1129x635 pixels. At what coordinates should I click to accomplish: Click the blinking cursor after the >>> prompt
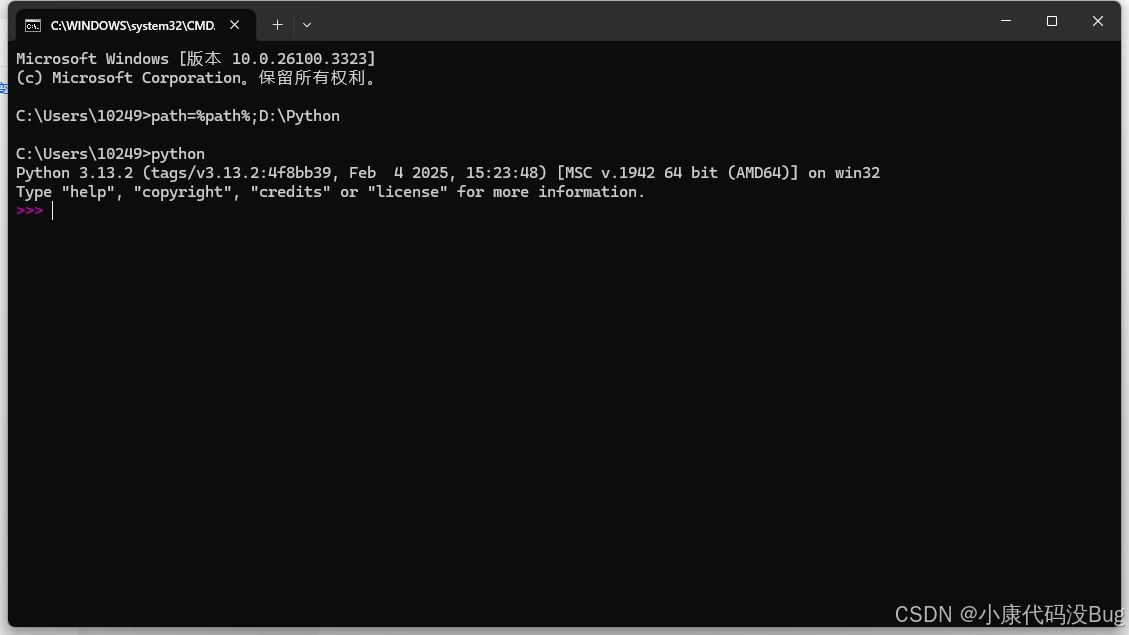53,210
